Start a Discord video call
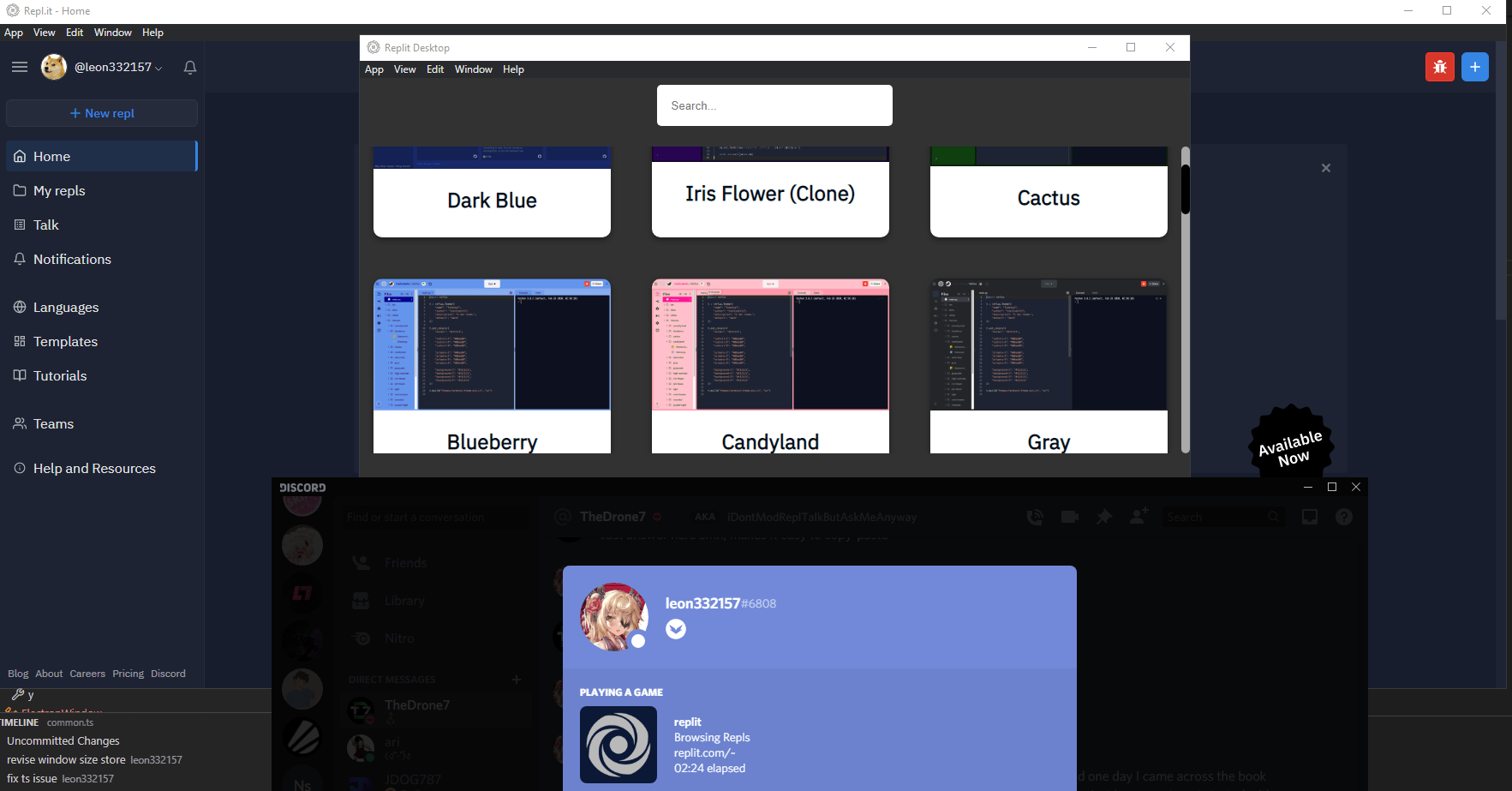The image size is (1512, 791). tap(1070, 517)
